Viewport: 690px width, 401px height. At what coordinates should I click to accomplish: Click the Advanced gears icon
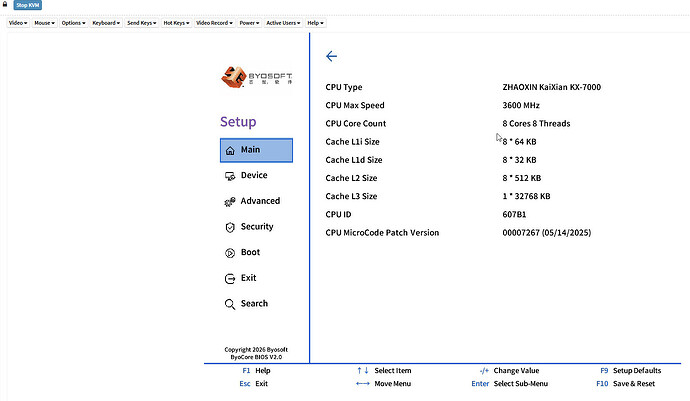[x=230, y=202]
